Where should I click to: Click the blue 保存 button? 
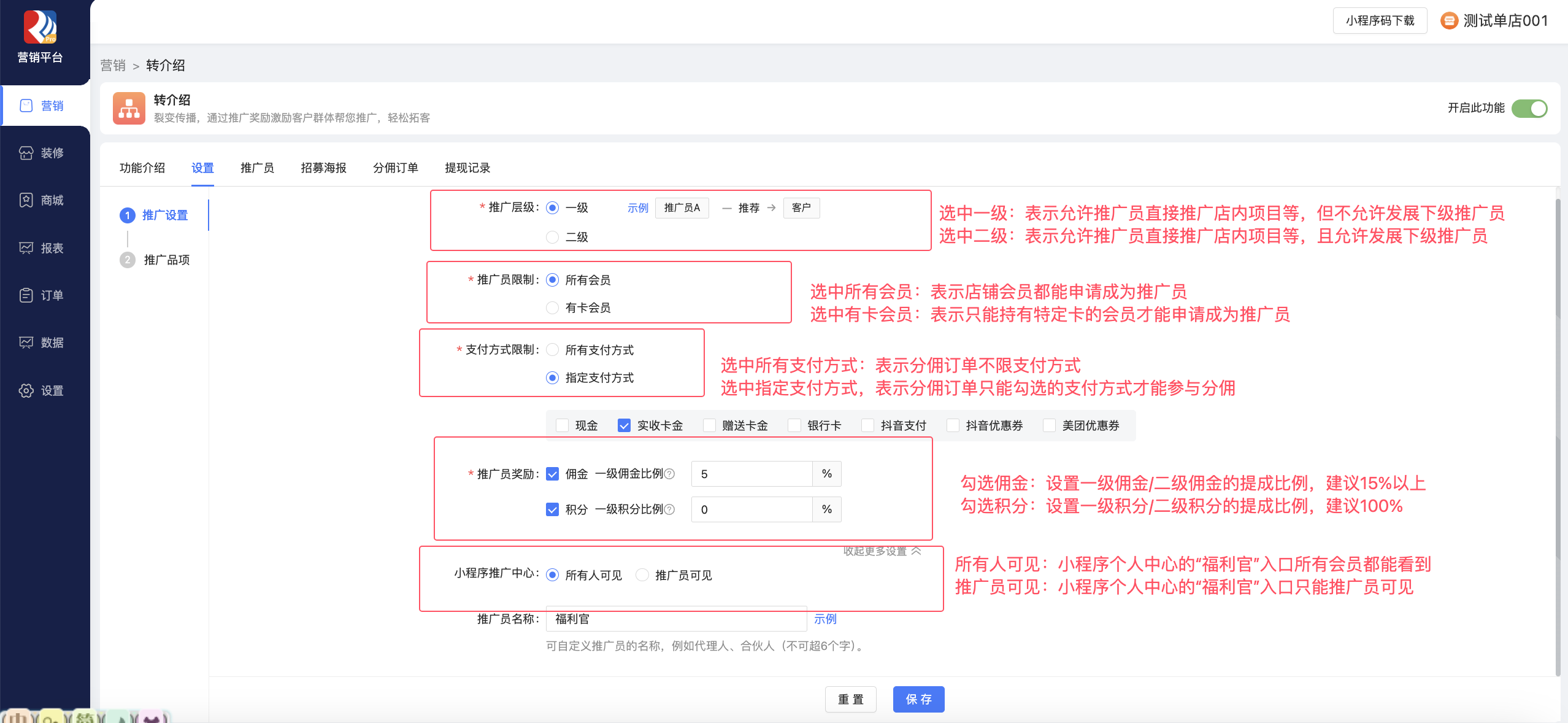click(x=918, y=699)
